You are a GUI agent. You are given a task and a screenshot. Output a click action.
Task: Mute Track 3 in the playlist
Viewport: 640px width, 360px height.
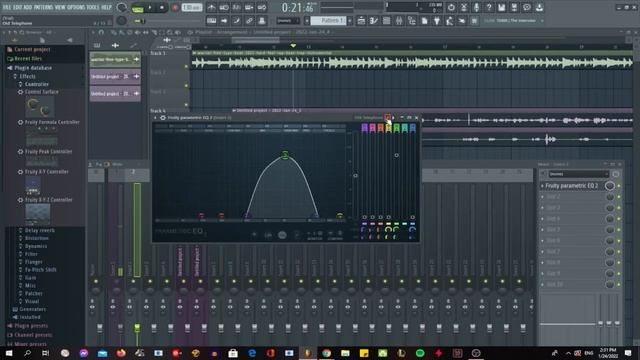pos(187,104)
